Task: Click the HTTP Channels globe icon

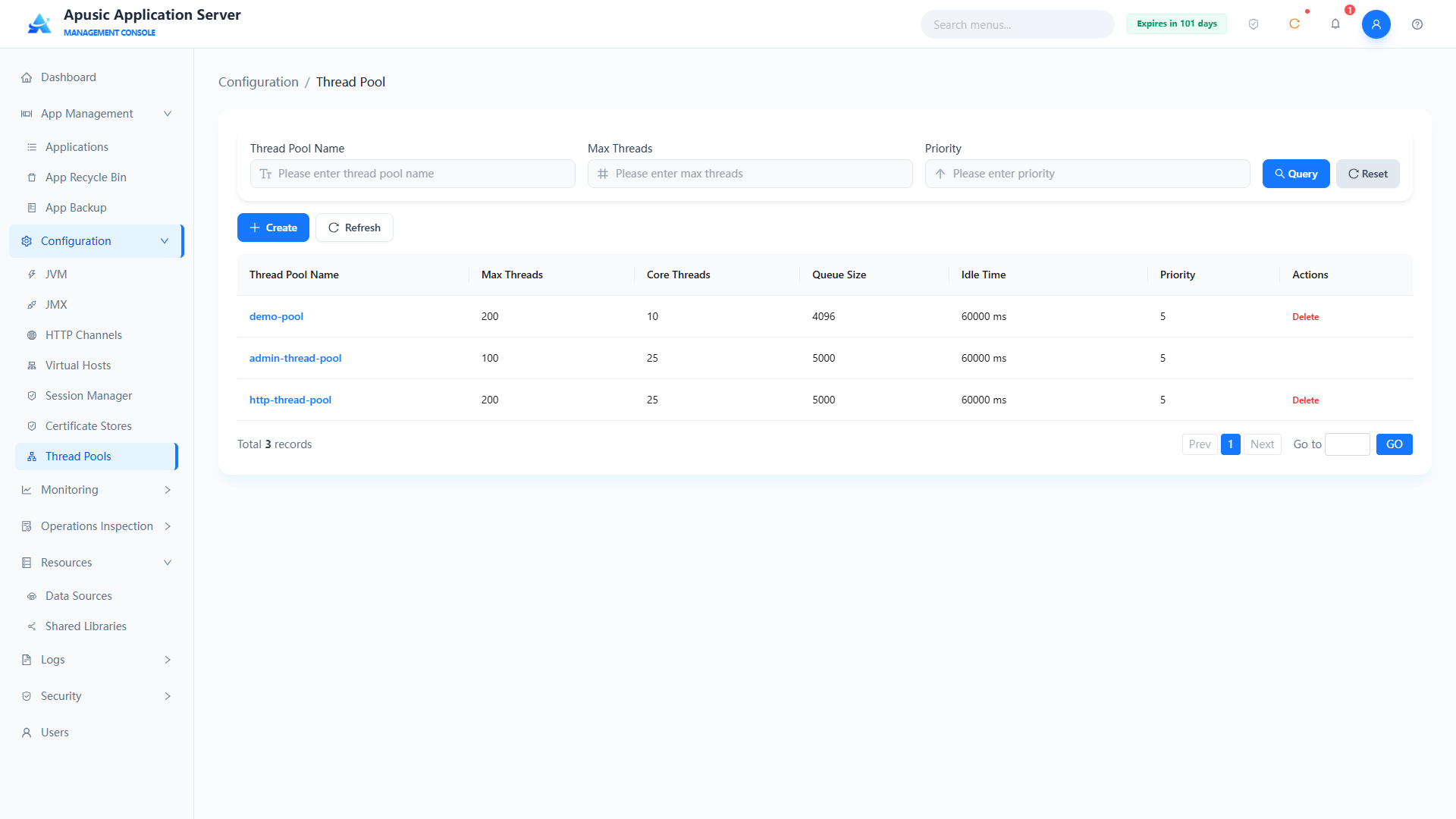Action: coord(32,335)
